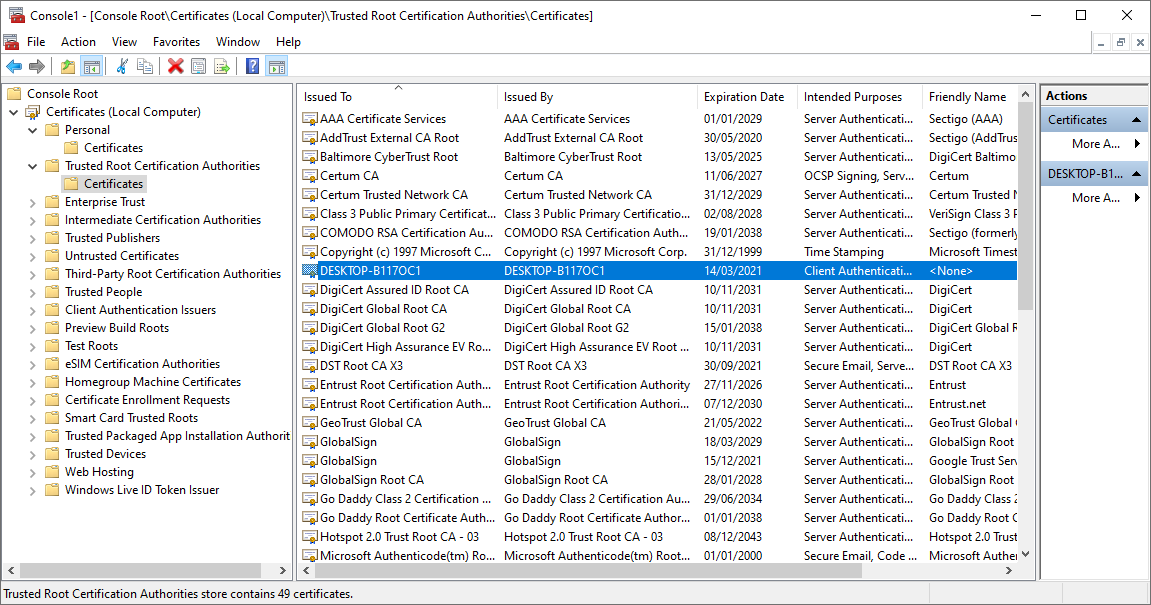Click the console tree horizontal scrollbar thumb
Viewport: 1151px width, 605px height.
(x=140, y=570)
